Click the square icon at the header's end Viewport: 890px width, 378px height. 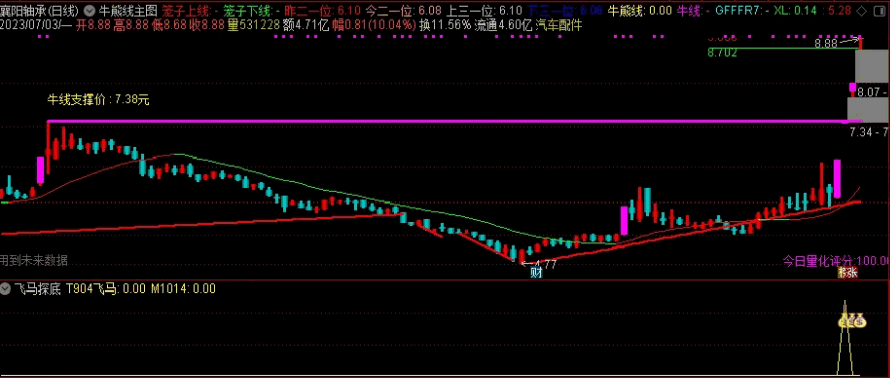[x=880, y=10]
